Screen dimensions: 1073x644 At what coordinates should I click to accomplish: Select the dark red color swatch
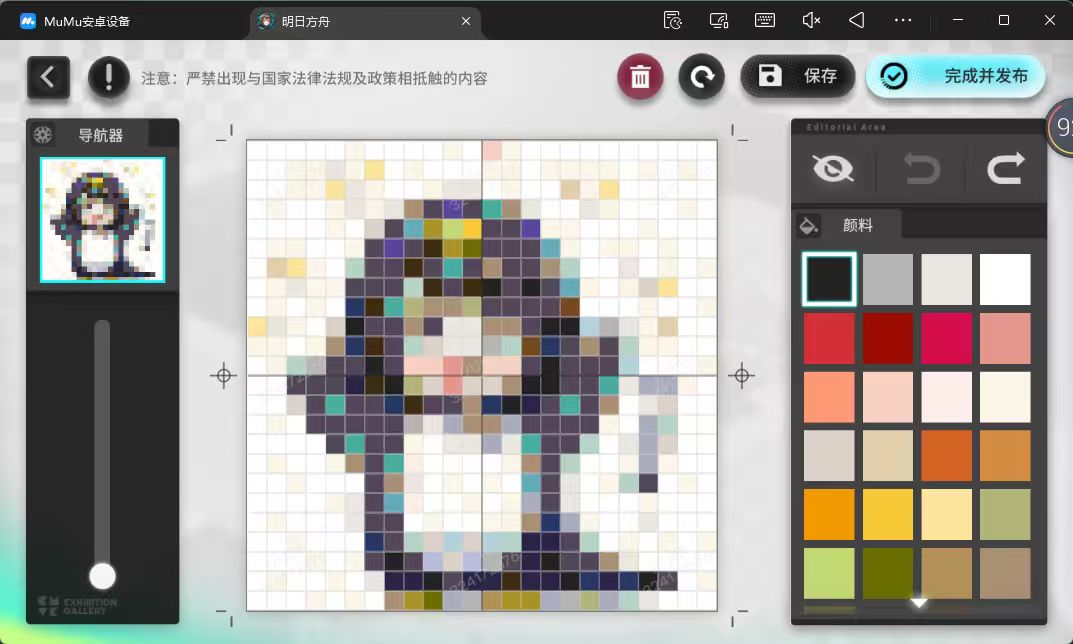[888, 338]
